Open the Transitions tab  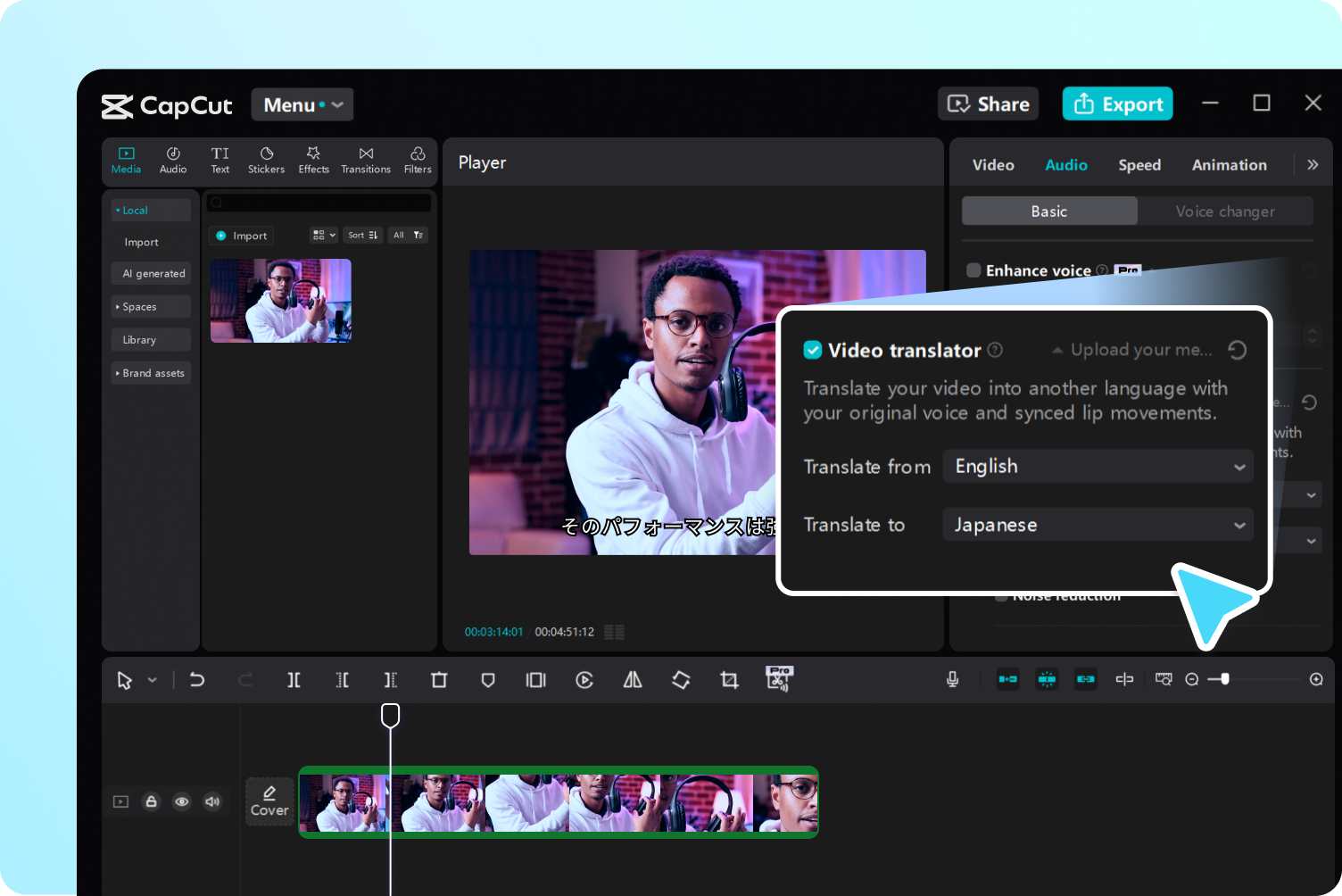366,161
